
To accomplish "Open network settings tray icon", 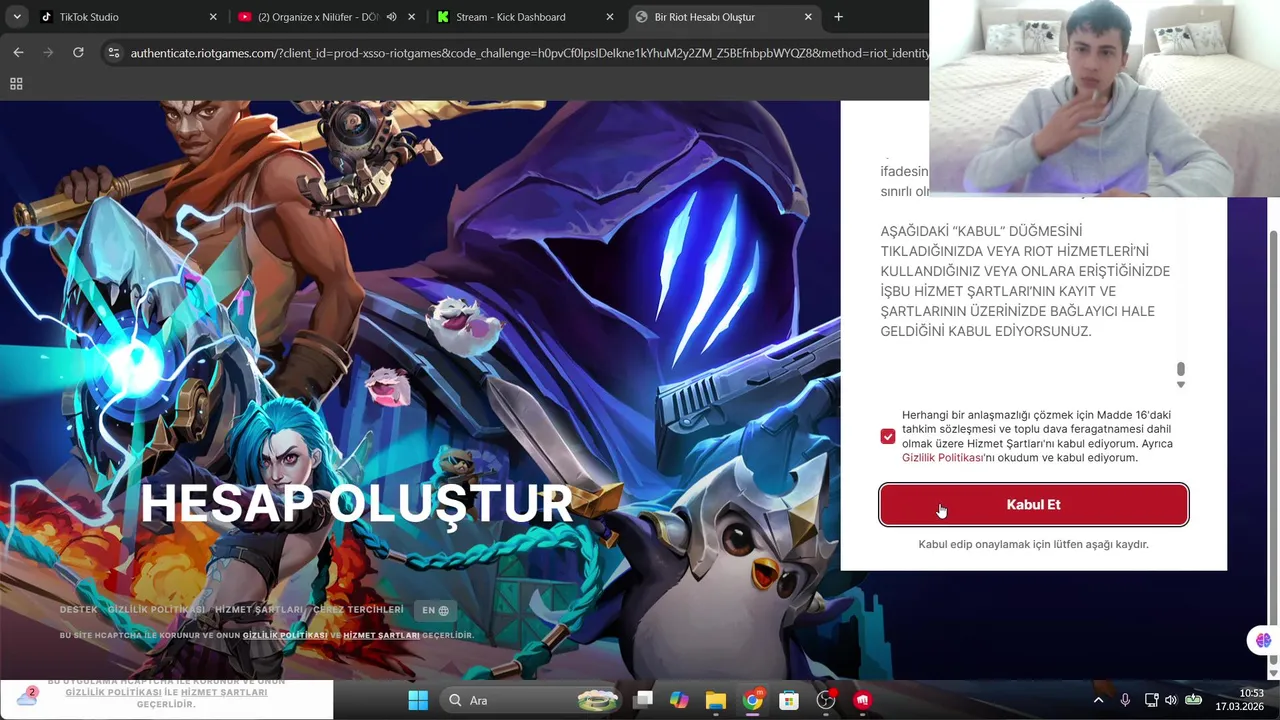I will (x=1151, y=700).
